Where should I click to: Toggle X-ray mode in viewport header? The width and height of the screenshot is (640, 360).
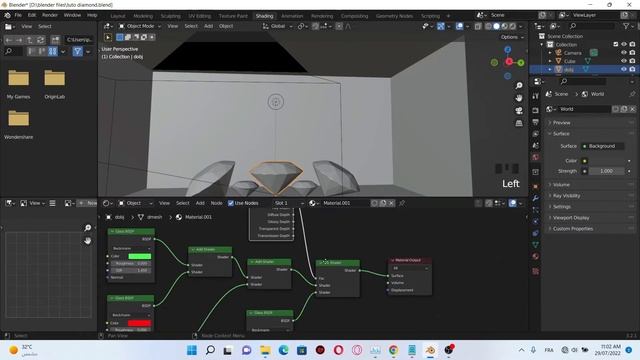tap(478, 26)
